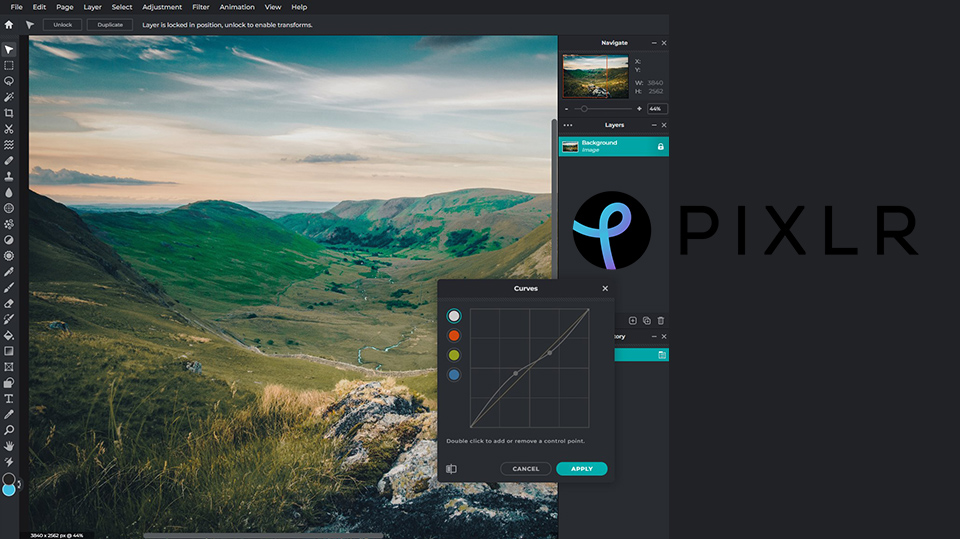Collapse the Layers panel
Image resolution: width=960 pixels, height=539 pixels.
(654, 126)
